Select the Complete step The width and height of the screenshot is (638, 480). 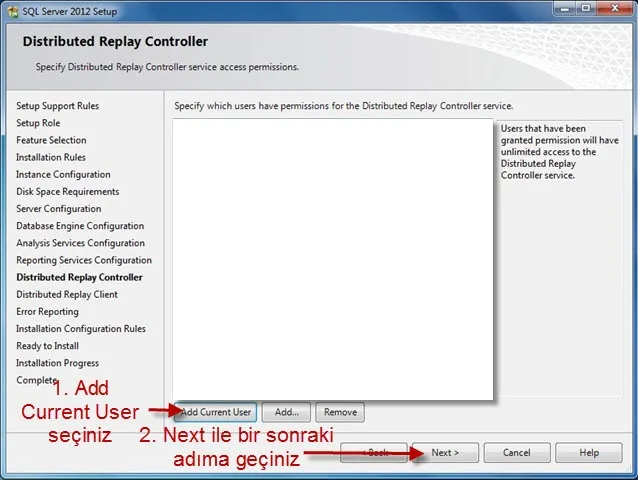[36, 380]
